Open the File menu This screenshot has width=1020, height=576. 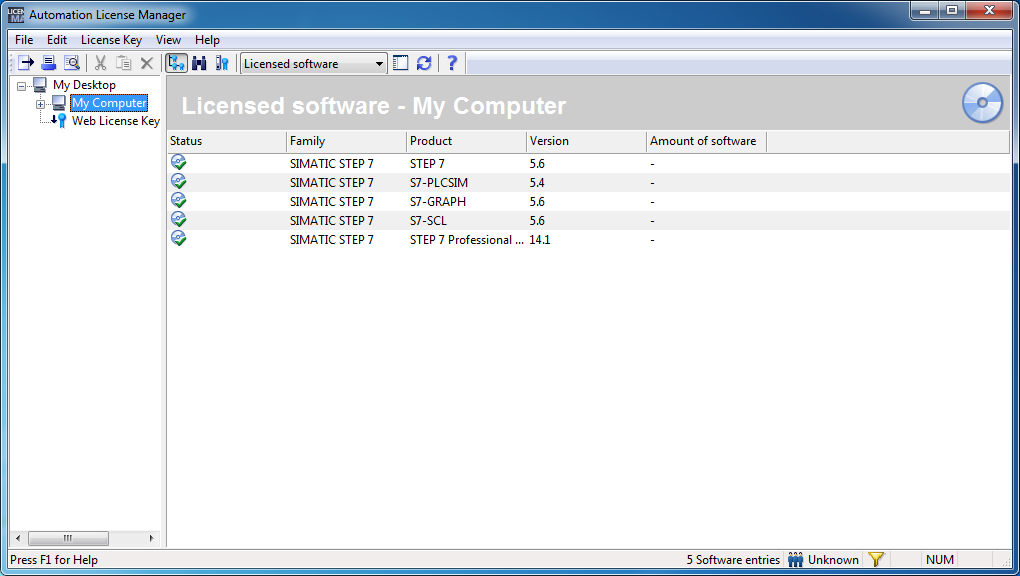click(24, 40)
